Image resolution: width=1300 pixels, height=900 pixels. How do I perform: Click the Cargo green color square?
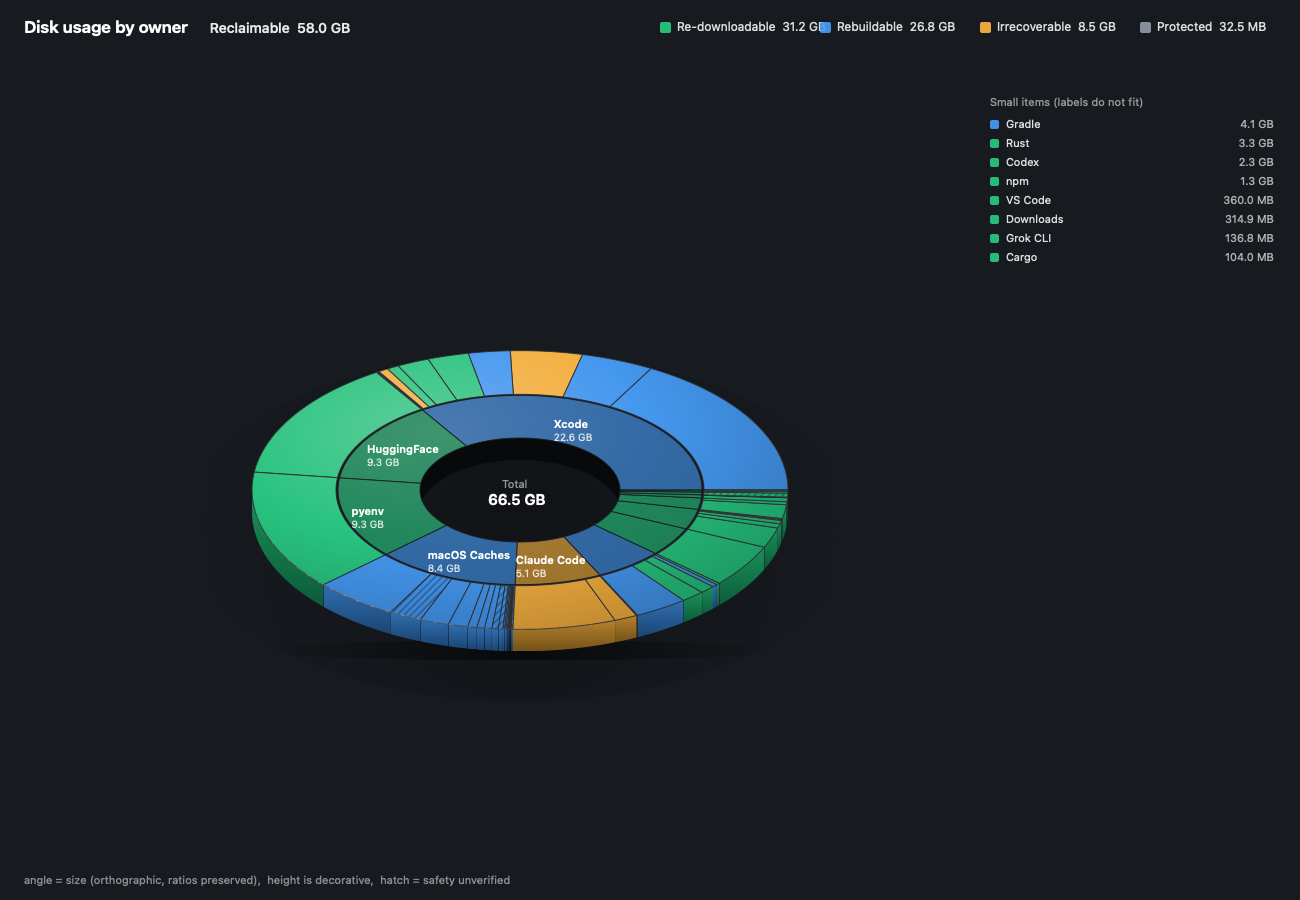tap(994, 257)
